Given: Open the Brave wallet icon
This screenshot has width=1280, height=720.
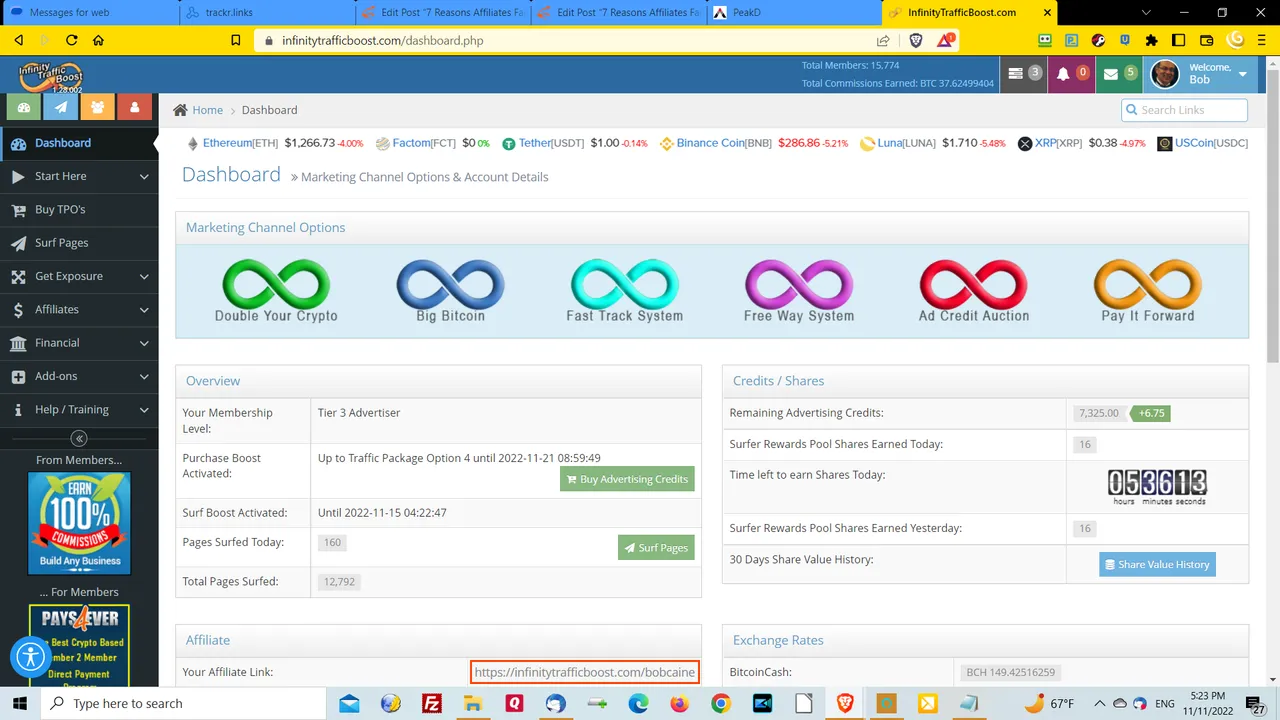Looking at the screenshot, I should pyautogui.click(x=1206, y=40).
